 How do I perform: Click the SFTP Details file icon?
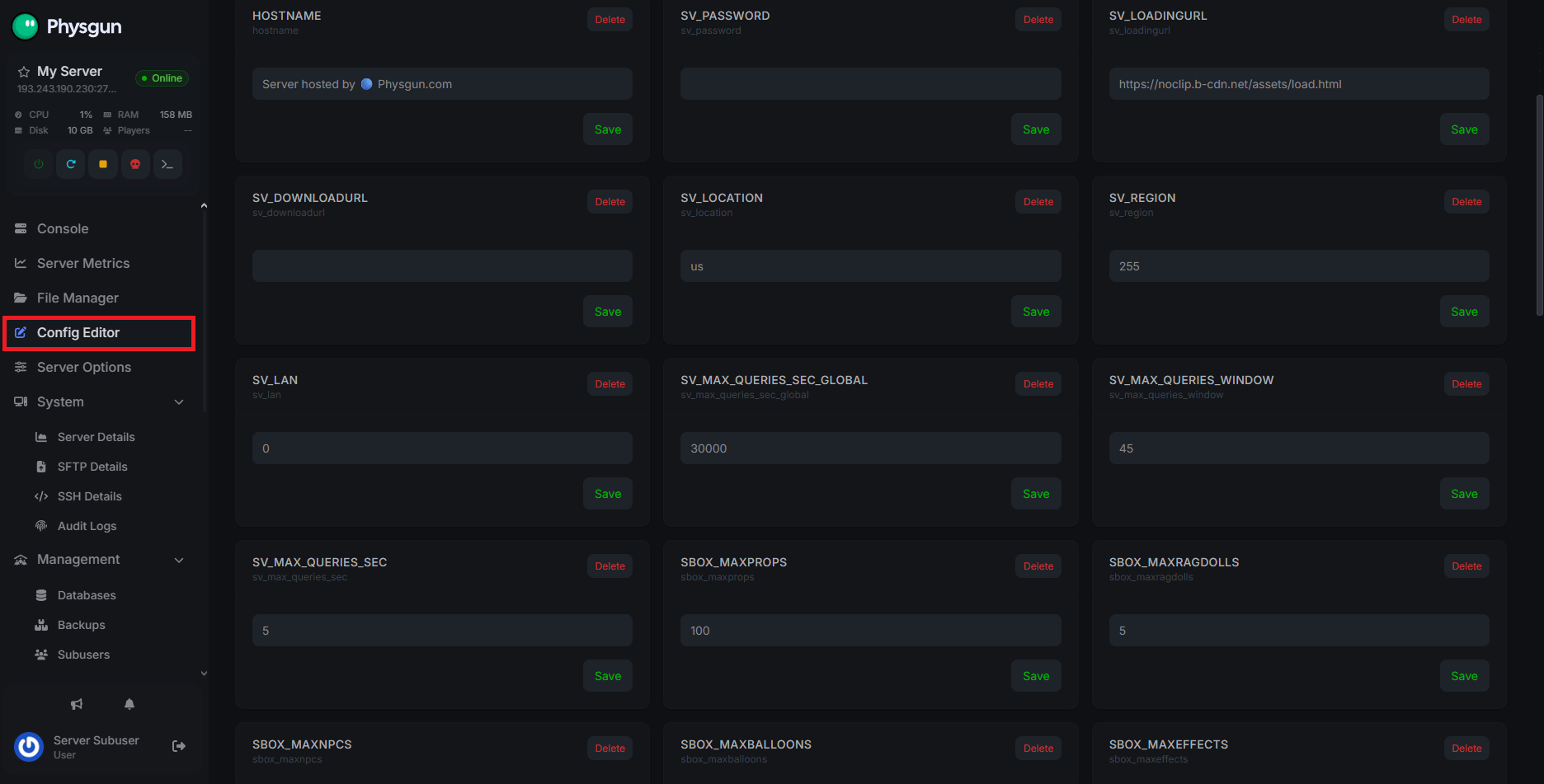point(41,467)
